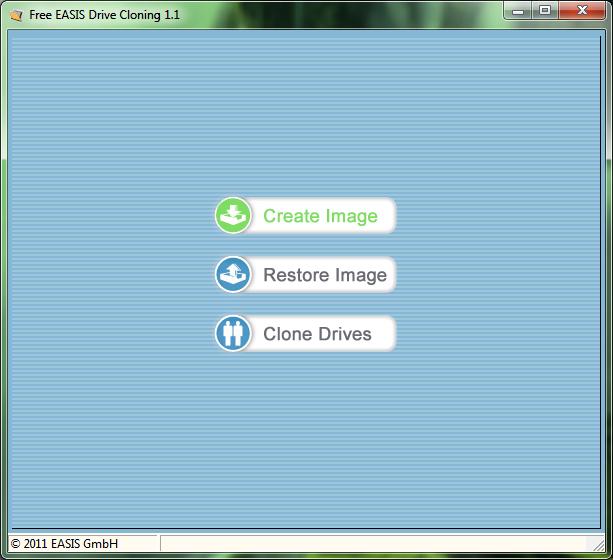Click the green Create Image icon
613x560 pixels.
233,215
